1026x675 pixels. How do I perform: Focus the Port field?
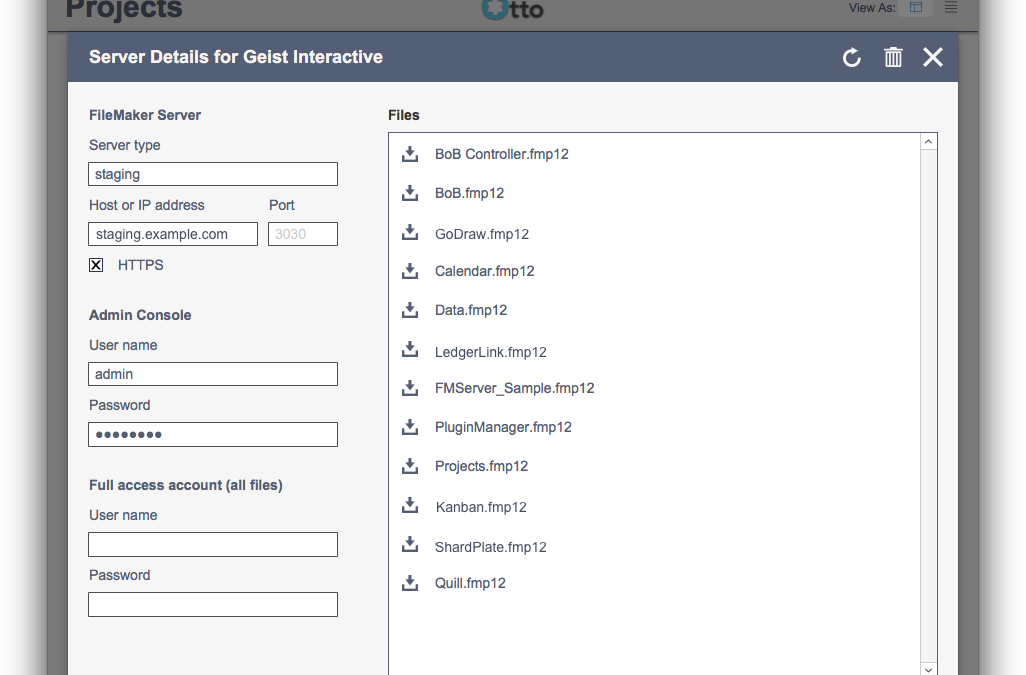(x=303, y=234)
